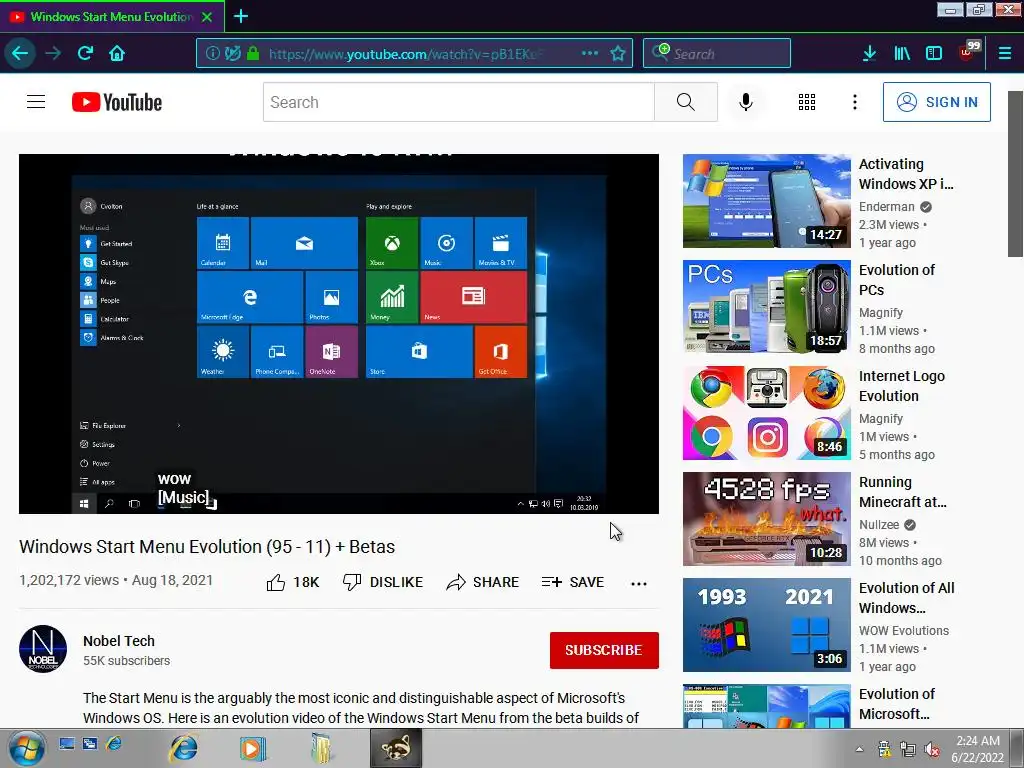The image size is (1024, 768).
Task: Open the Evolution of PCs video title
Action: coord(896,280)
